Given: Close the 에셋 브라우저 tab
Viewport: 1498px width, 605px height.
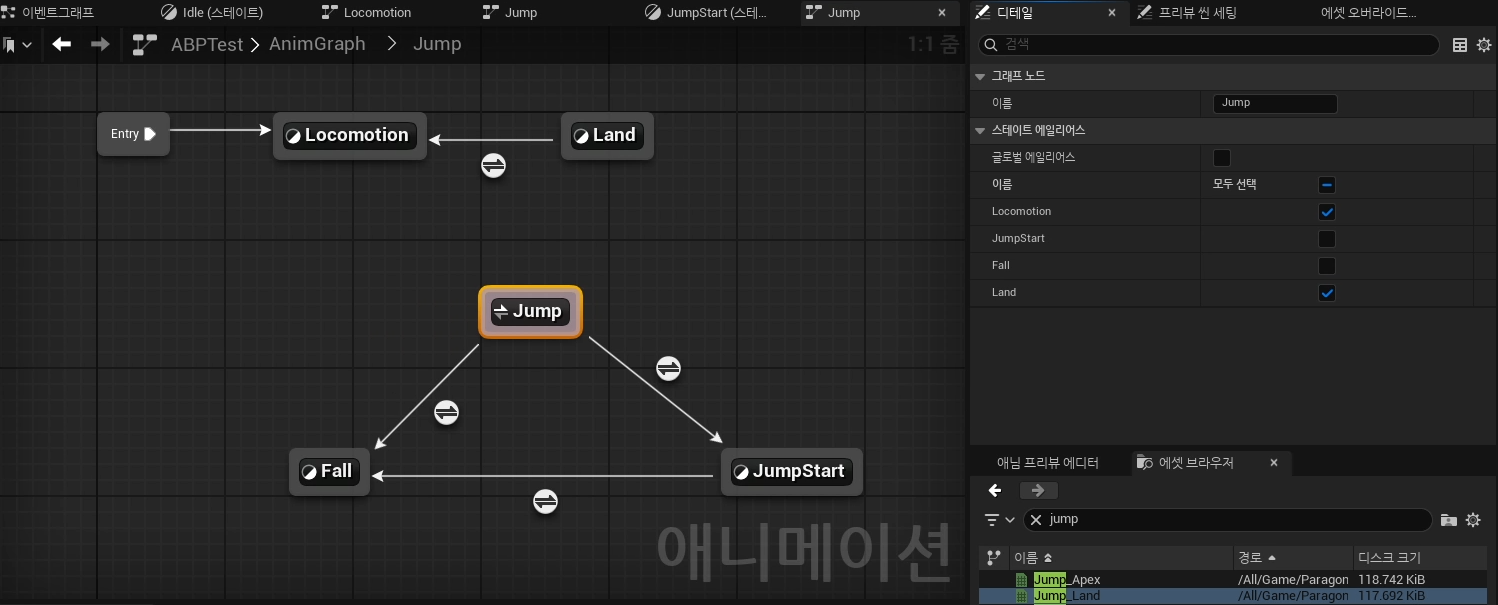Looking at the screenshot, I should click(x=1274, y=463).
